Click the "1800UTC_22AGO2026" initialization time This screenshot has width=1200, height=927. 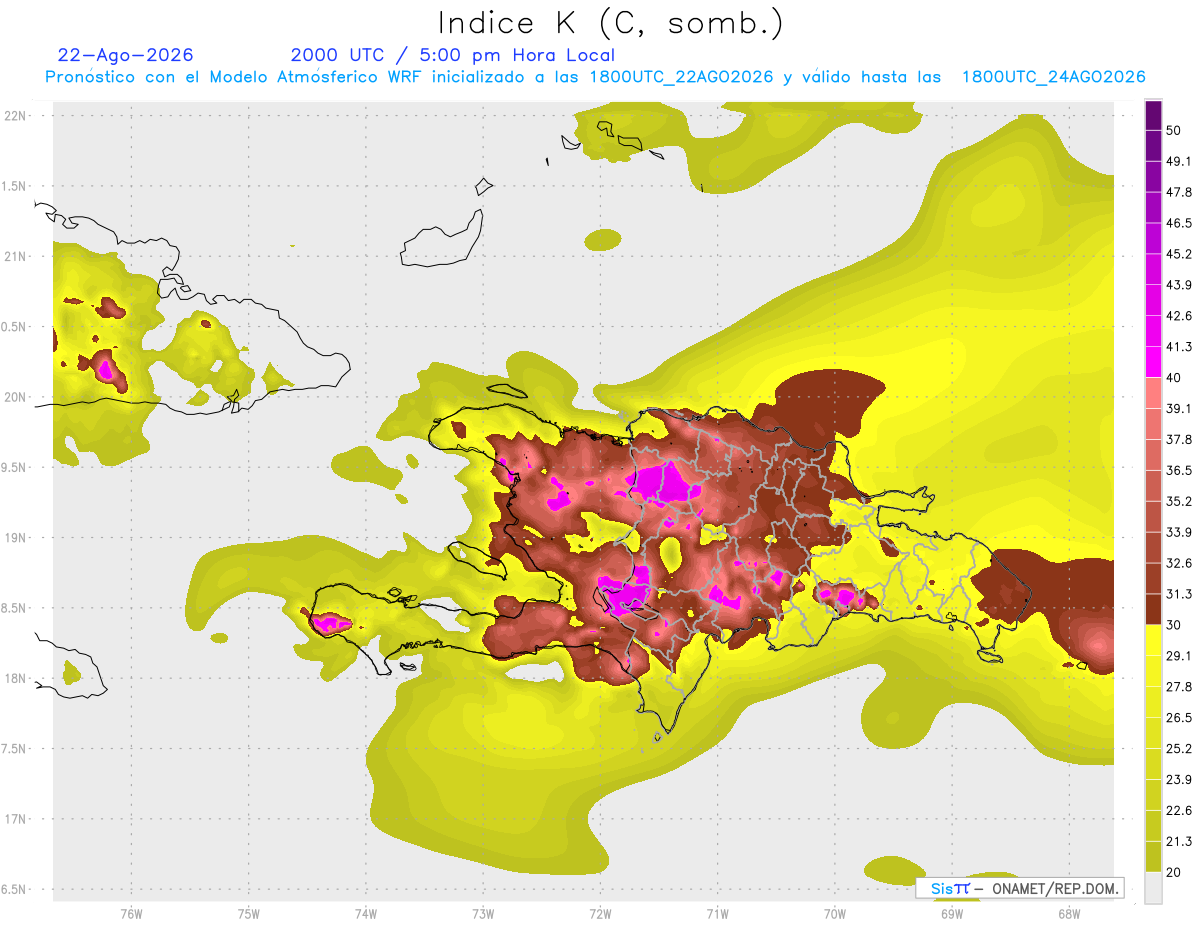(682, 77)
